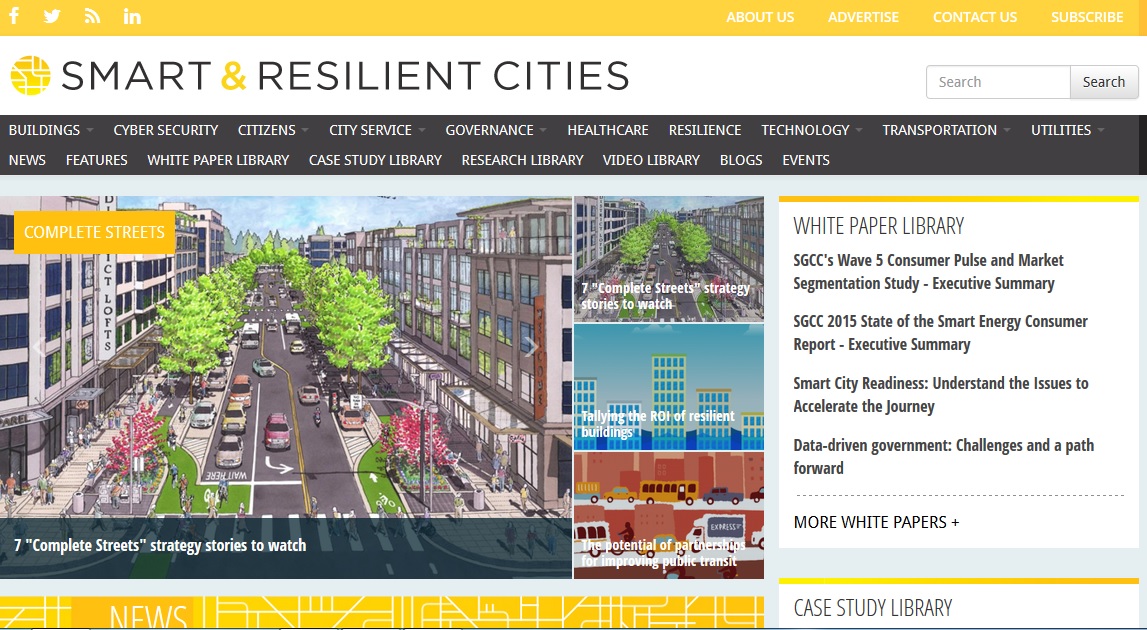
Task: Click the Subscribe link
Action: [x=1087, y=17]
